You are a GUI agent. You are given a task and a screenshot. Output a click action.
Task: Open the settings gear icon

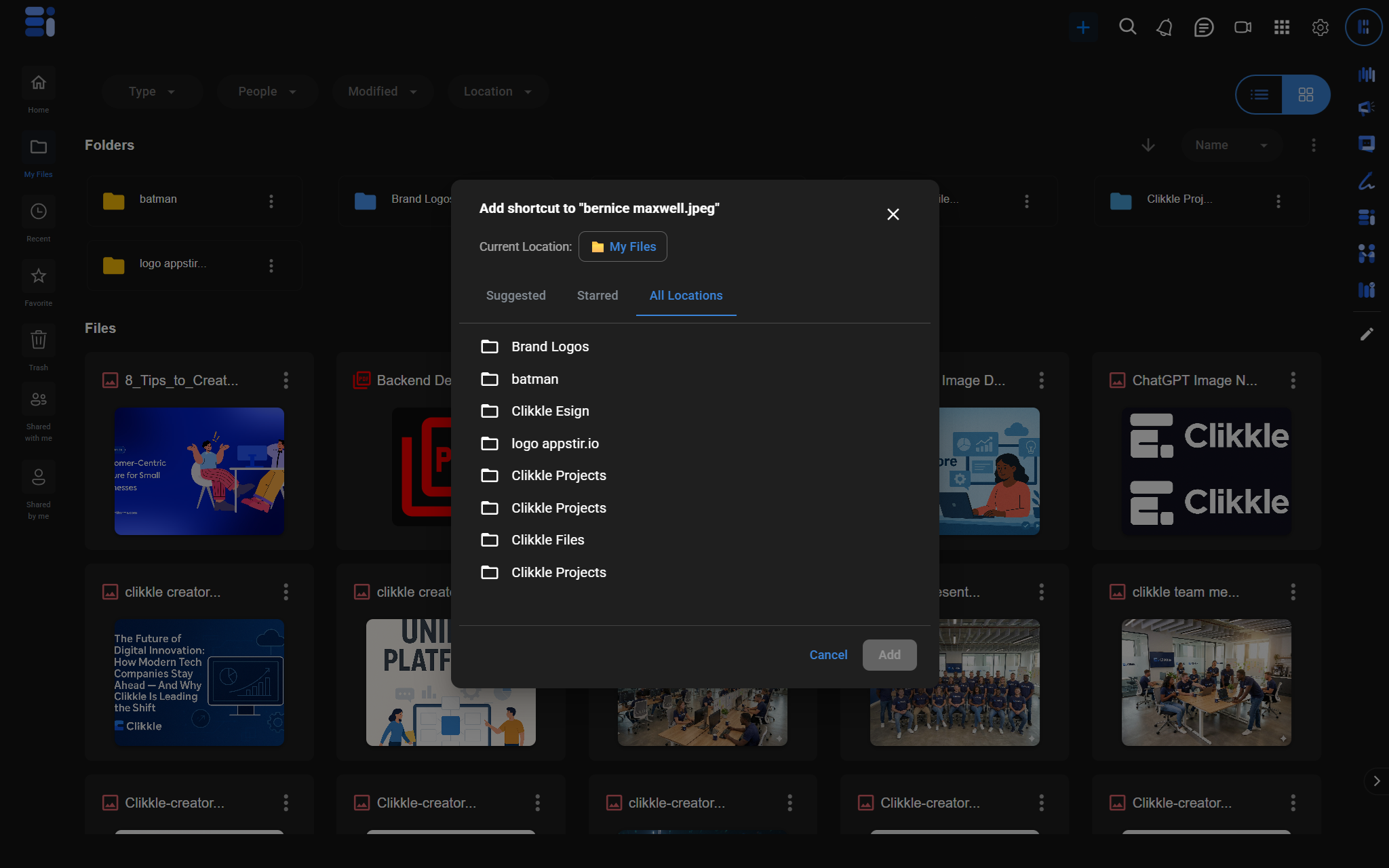coord(1320,27)
